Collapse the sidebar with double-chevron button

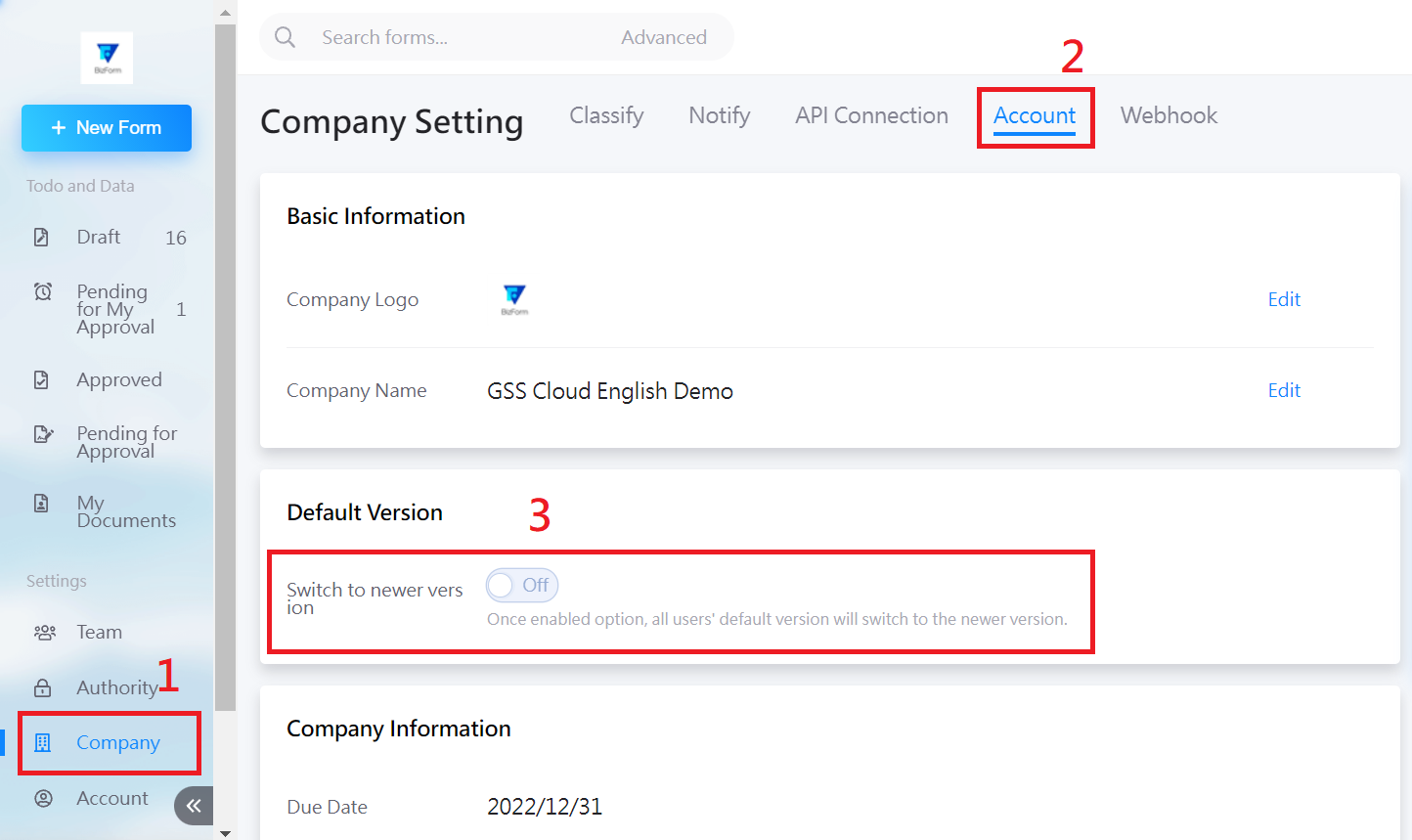pos(194,806)
